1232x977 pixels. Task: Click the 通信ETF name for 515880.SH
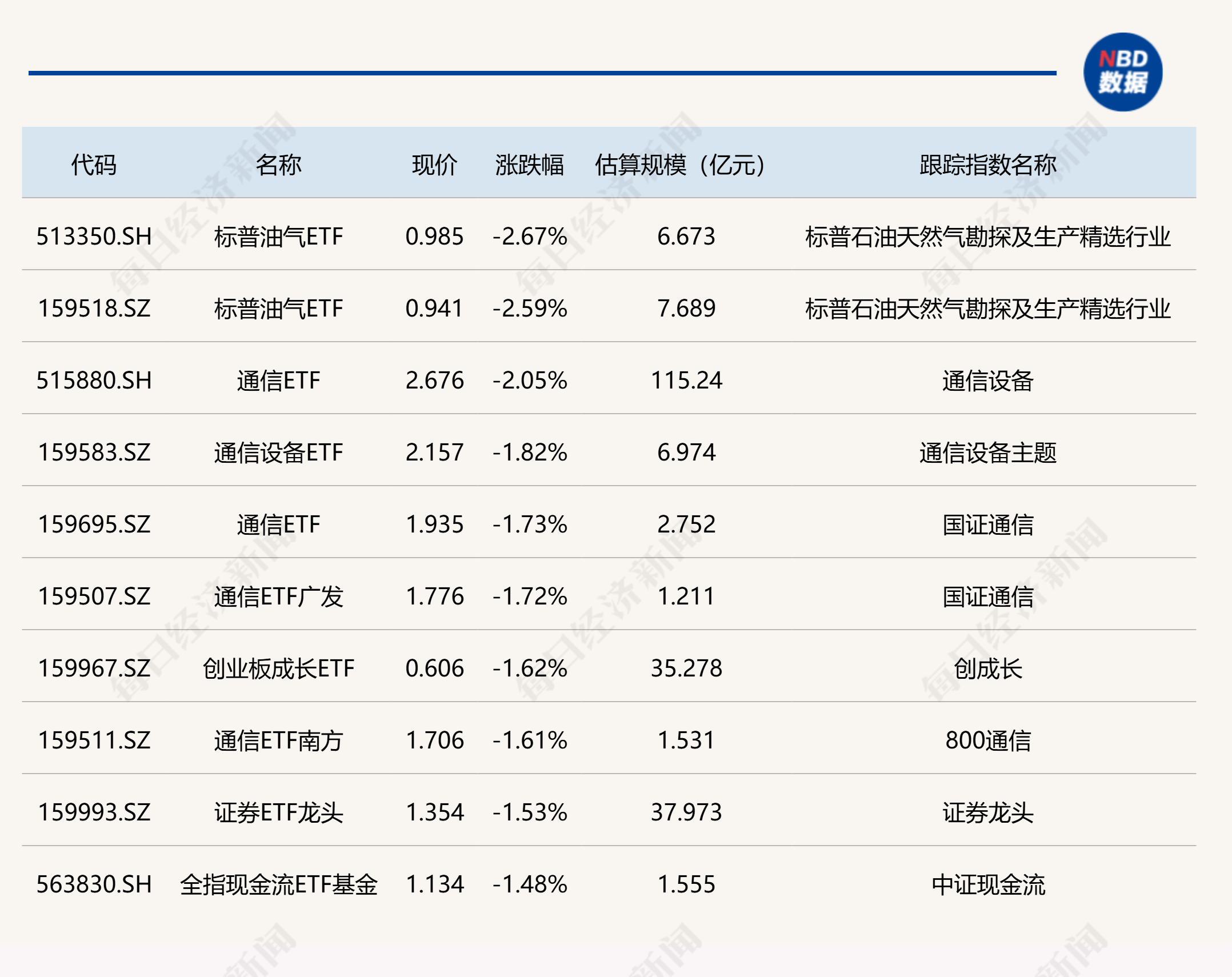click(278, 381)
